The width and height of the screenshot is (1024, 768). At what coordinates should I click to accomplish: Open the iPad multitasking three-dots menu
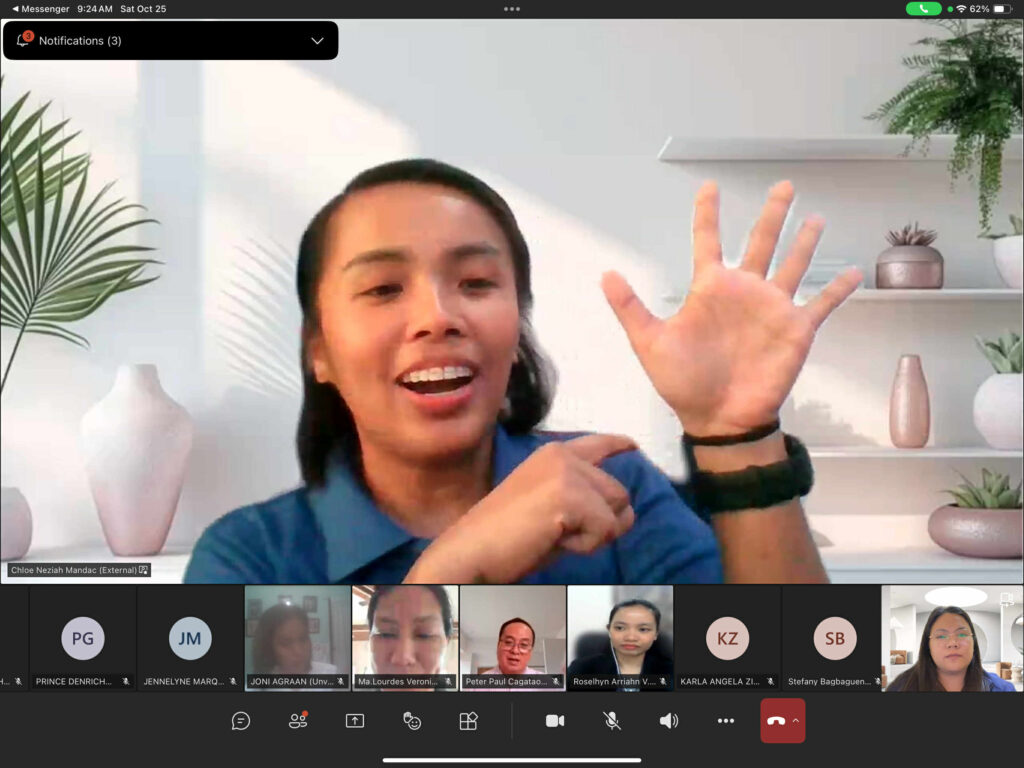pos(512,9)
